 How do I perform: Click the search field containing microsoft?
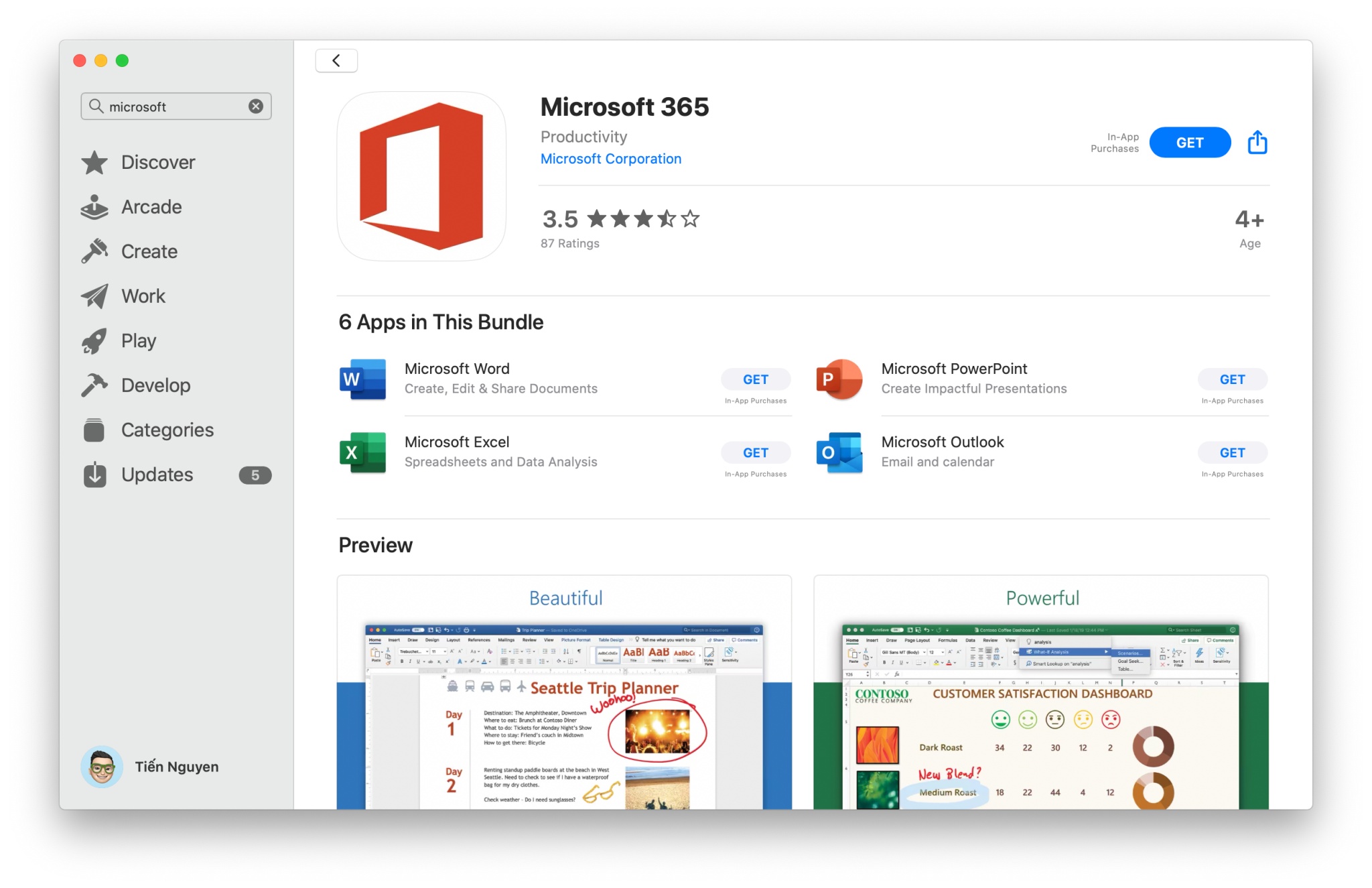[176, 107]
